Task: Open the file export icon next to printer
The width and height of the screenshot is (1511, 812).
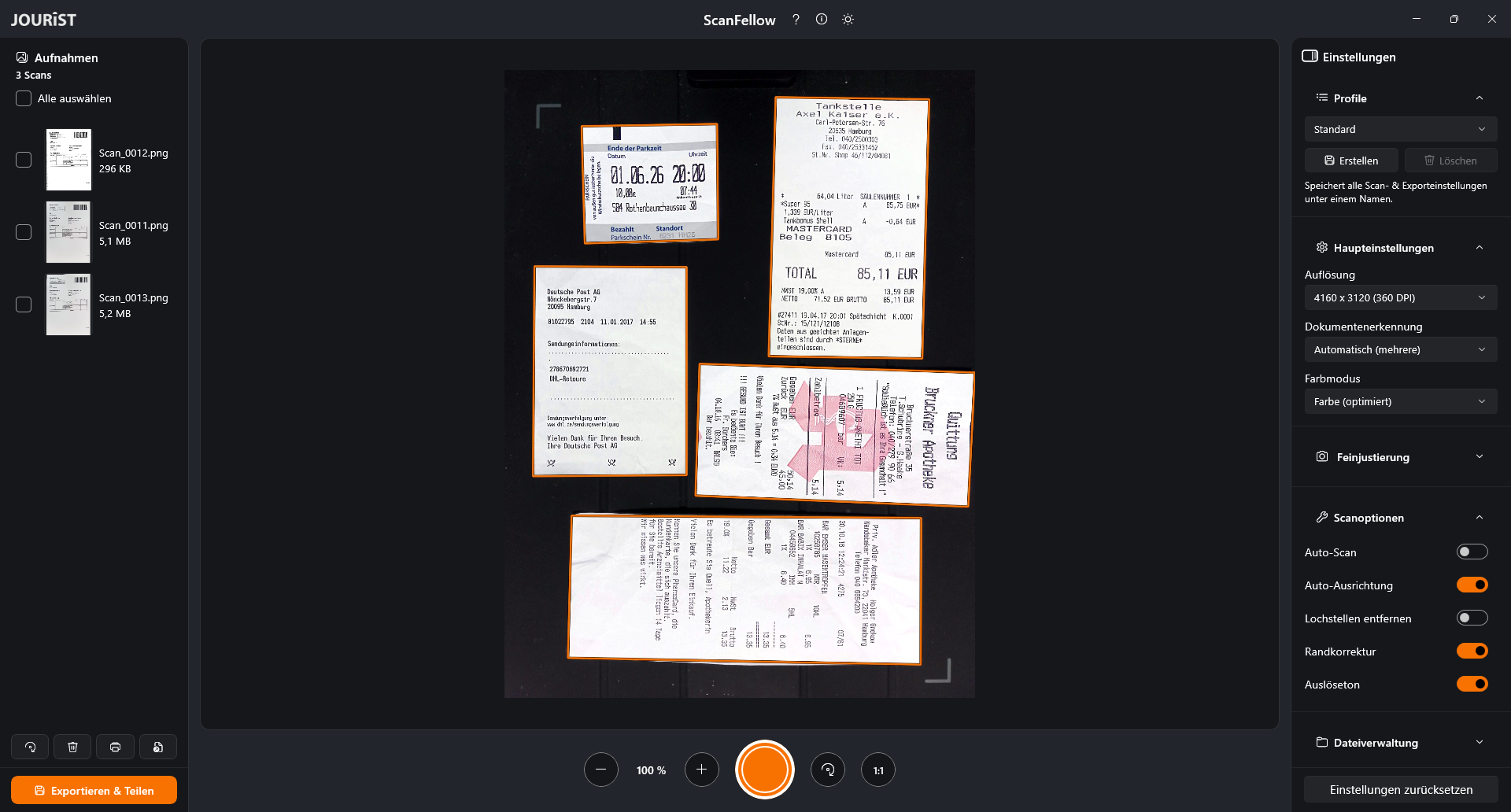Action: [x=157, y=747]
